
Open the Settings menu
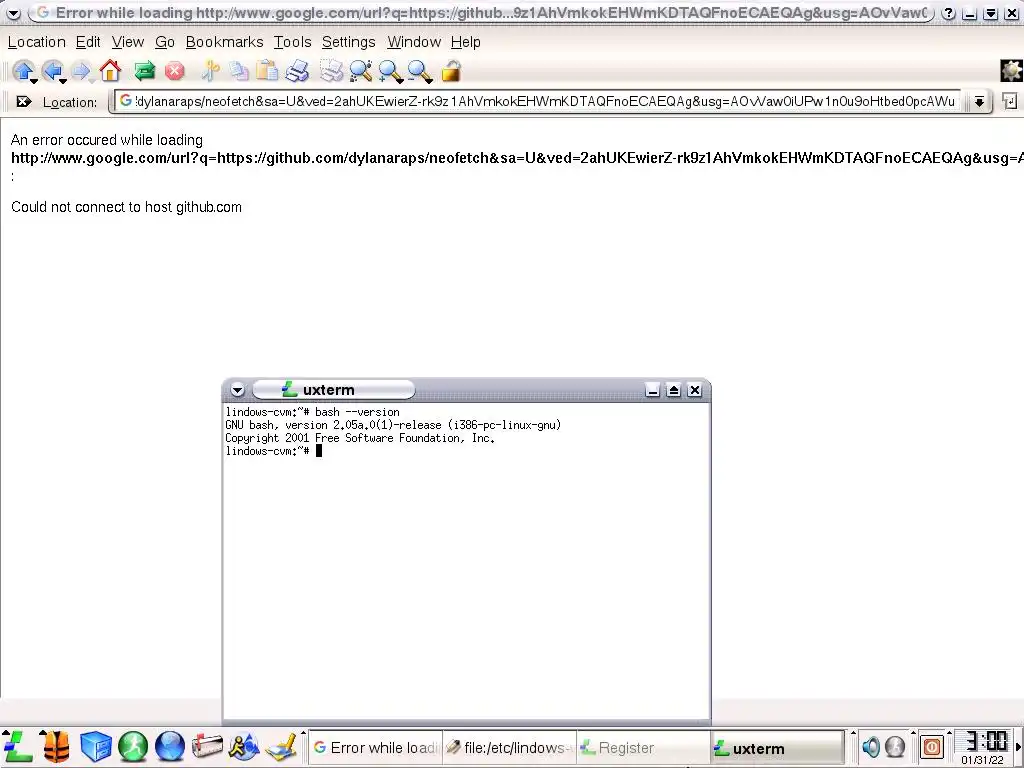[x=348, y=42]
